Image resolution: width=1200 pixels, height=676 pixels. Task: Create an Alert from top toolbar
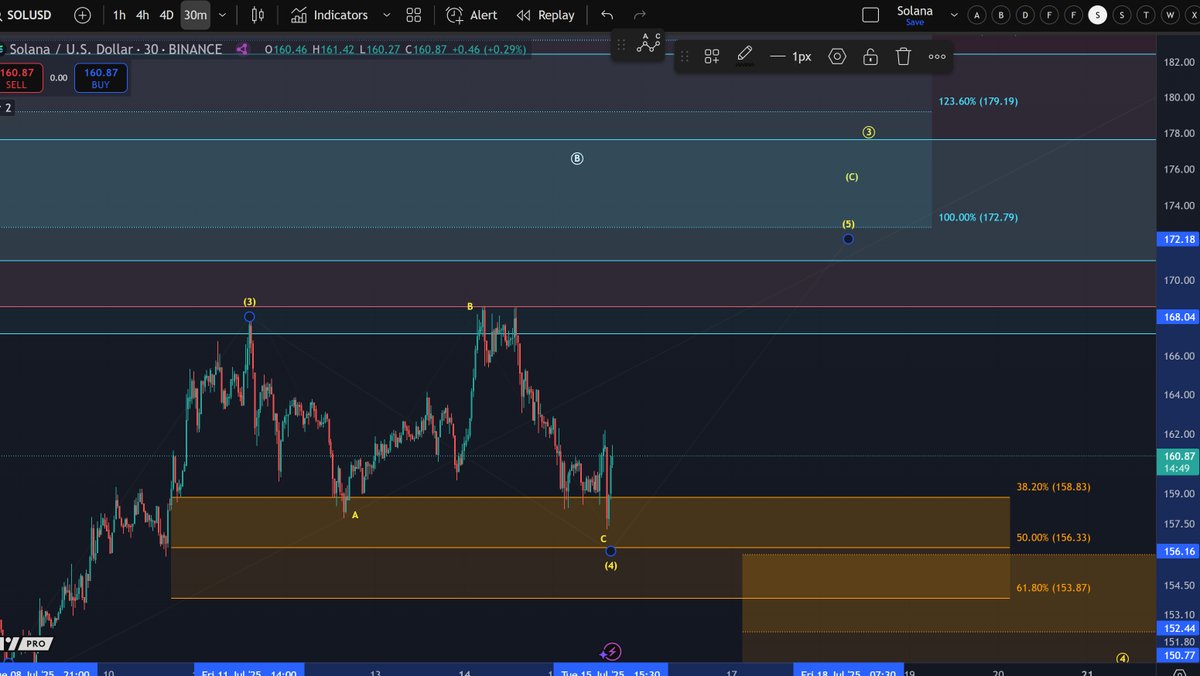click(x=471, y=15)
